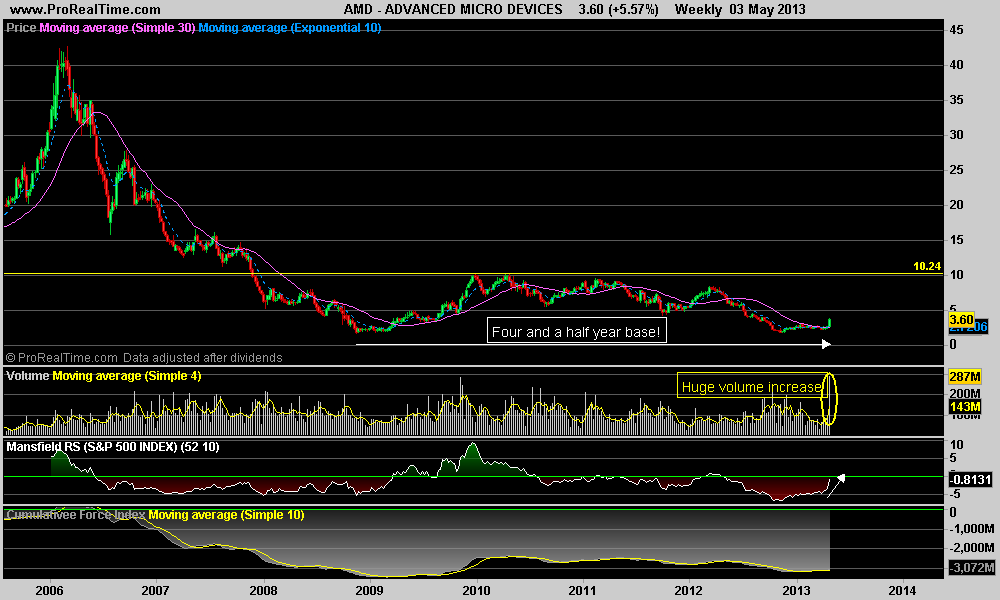Viewport: 1000px width, 600px height.
Task: Click the Moving average (Exponential 10) label
Action: pos(288,28)
